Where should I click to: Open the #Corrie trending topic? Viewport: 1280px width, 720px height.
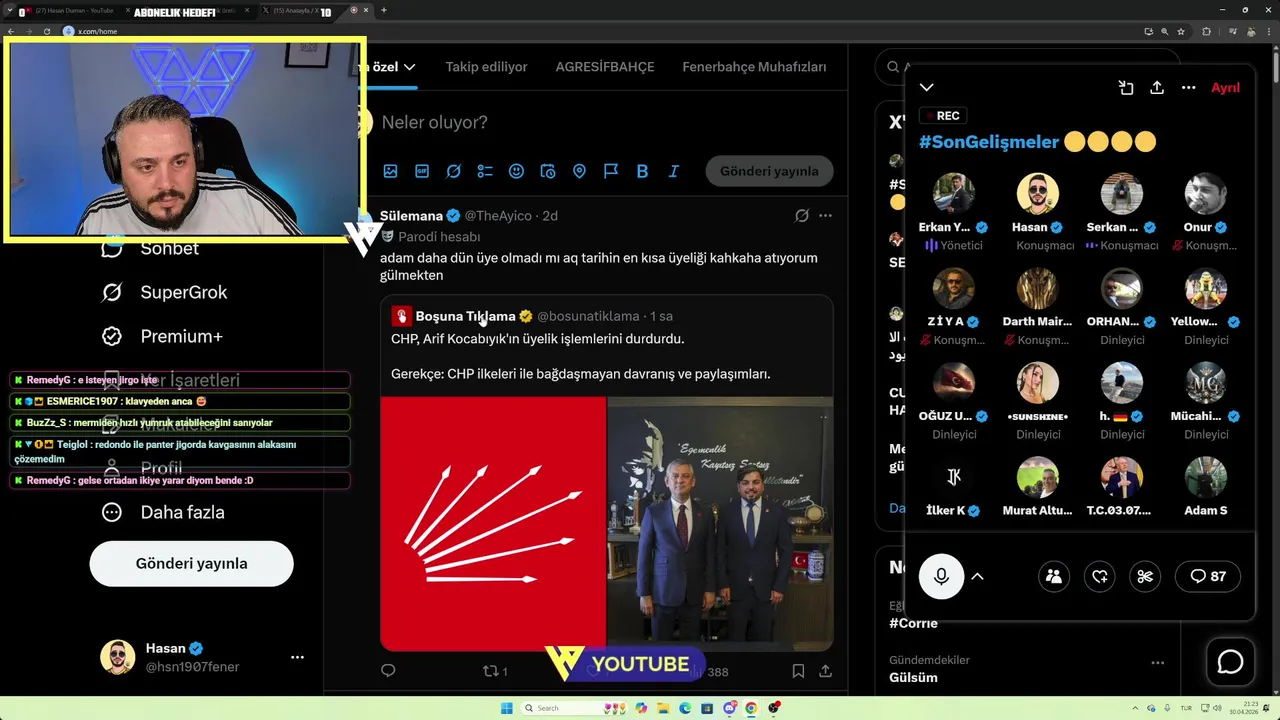(913, 623)
